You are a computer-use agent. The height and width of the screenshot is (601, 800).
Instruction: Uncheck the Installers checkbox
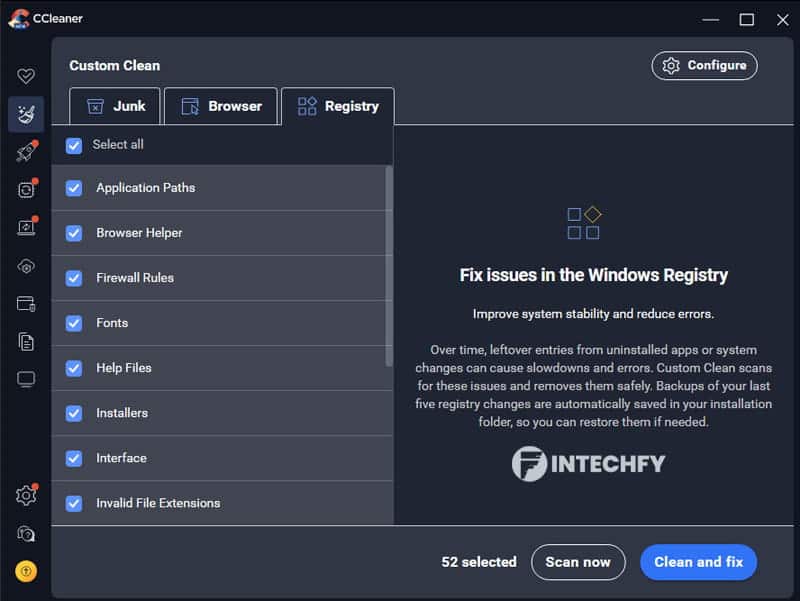(x=74, y=413)
